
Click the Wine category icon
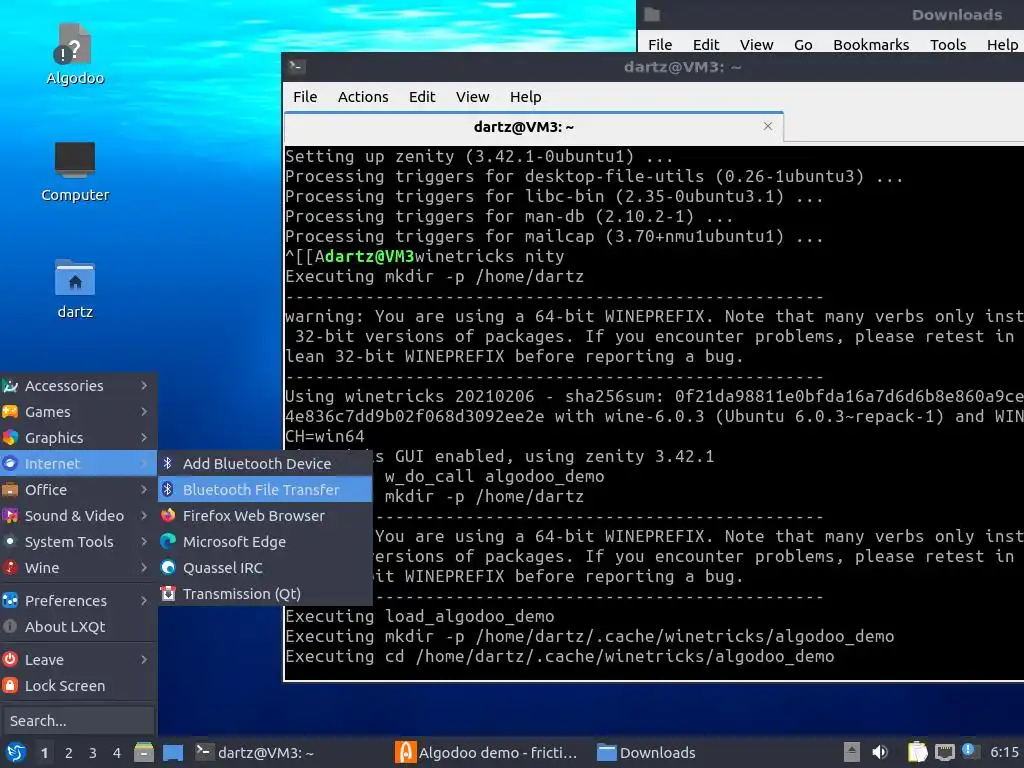tap(10, 568)
